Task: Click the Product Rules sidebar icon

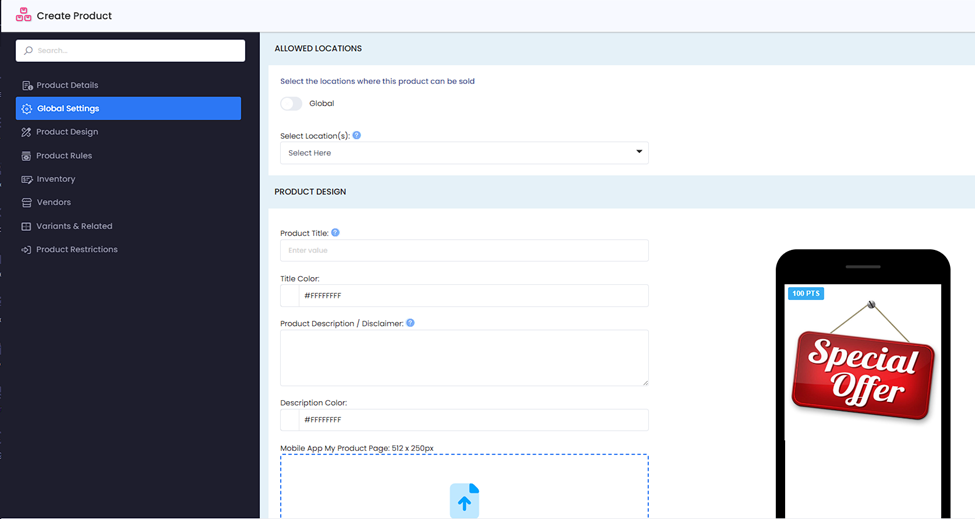Action: [x=26, y=156]
